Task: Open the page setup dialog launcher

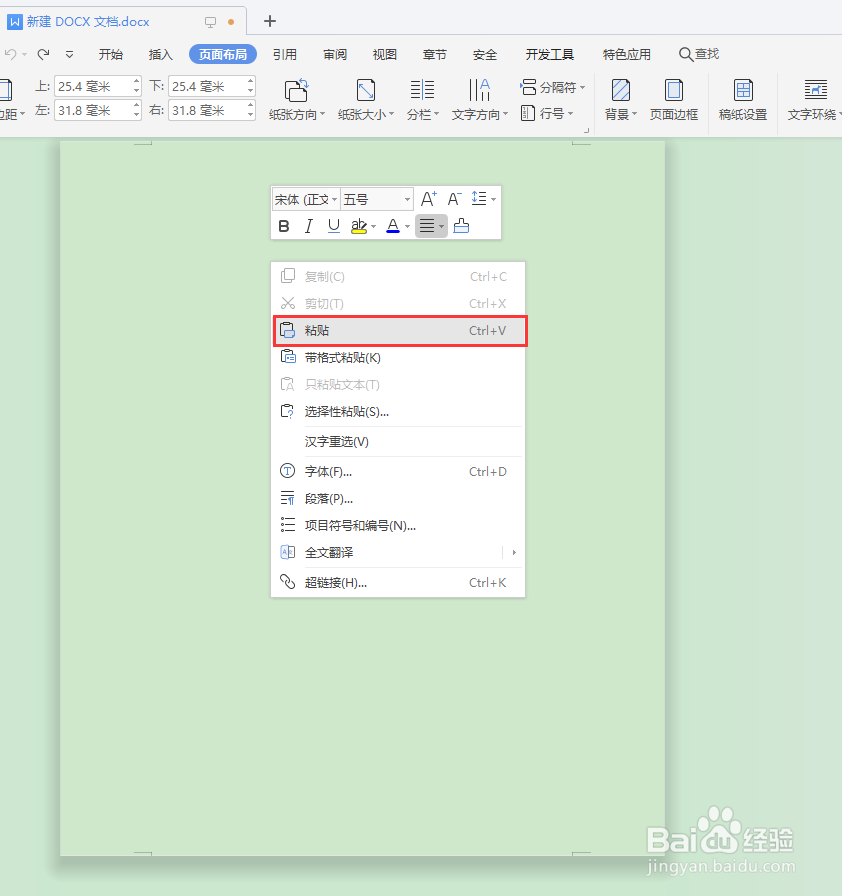Action: click(x=586, y=131)
